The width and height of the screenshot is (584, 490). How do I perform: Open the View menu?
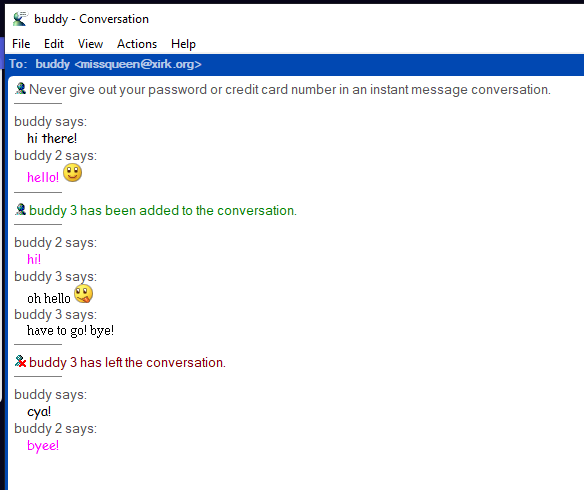point(90,44)
